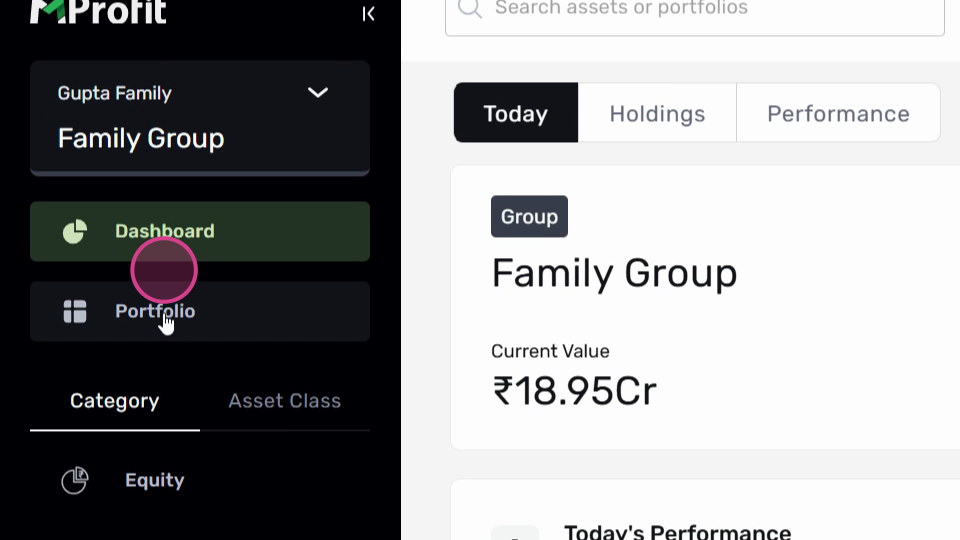This screenshot has width=960, height=540.
Task: Switch to the Asset Class tab
Action: coord(285,401)
